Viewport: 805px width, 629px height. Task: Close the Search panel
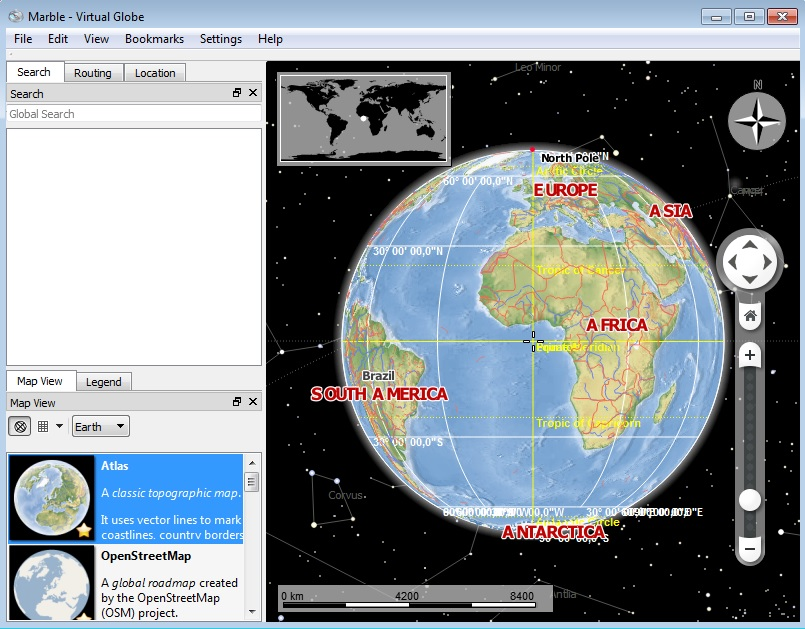pyautogui.click(x=253, y=93)
